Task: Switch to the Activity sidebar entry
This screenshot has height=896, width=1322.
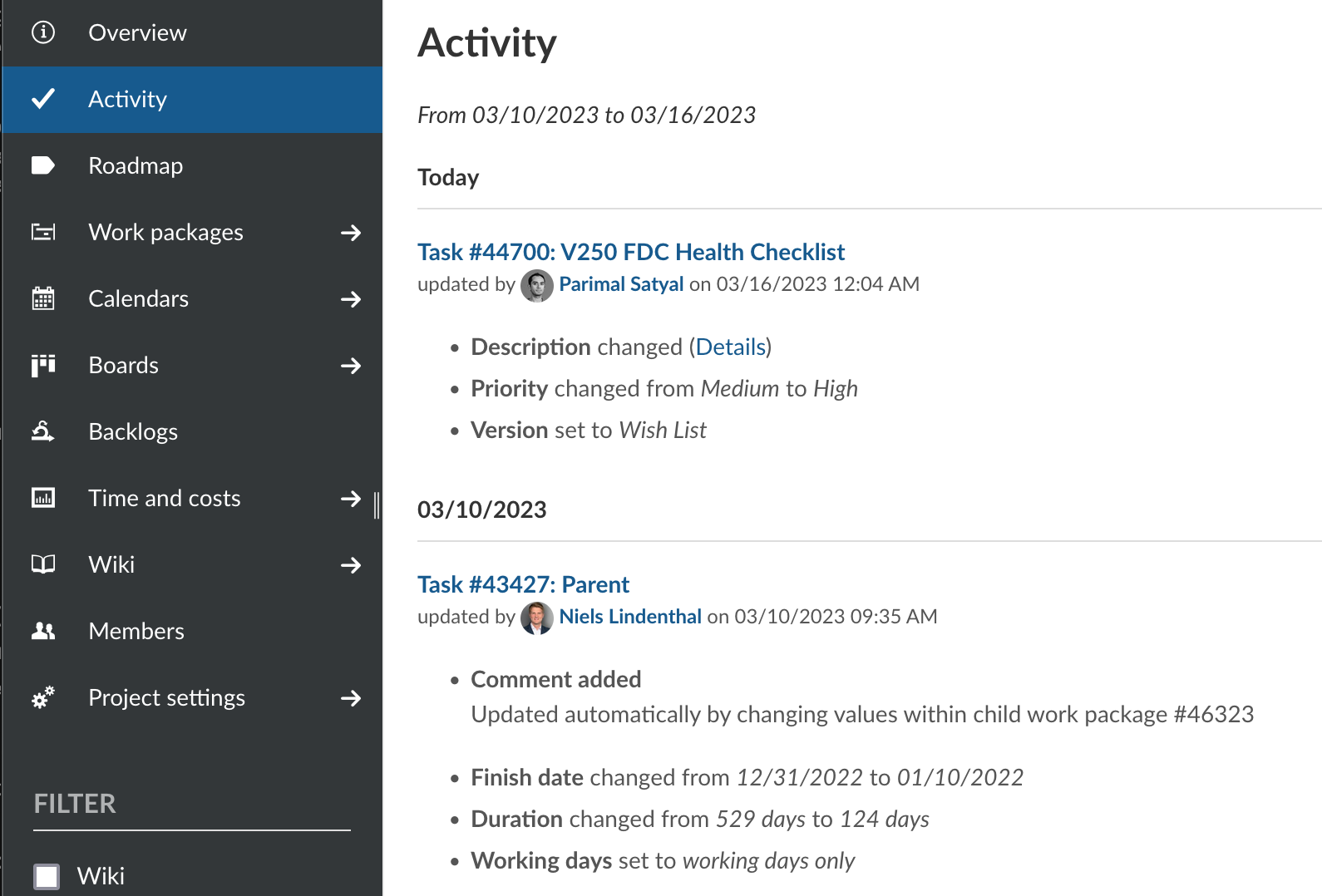Action: pyautogui.click(x=127, y=99)
